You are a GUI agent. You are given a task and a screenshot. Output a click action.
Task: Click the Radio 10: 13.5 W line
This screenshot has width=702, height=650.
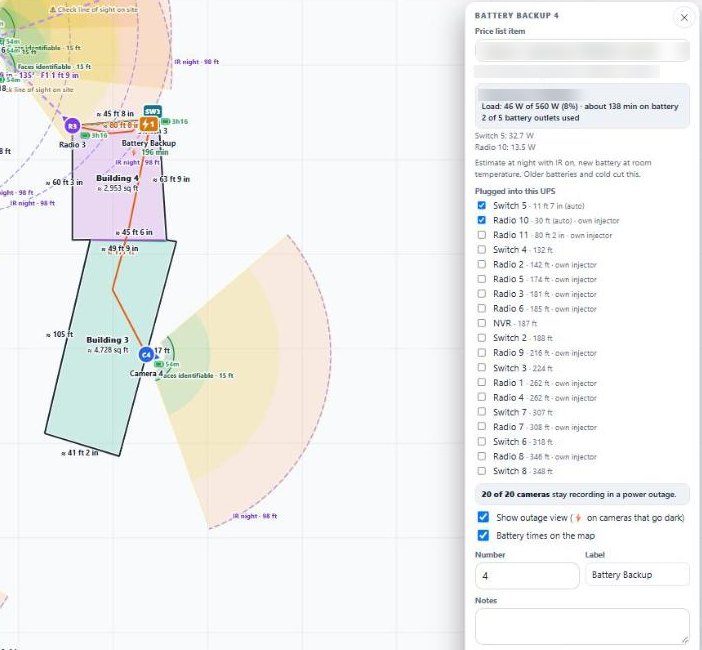505,147
